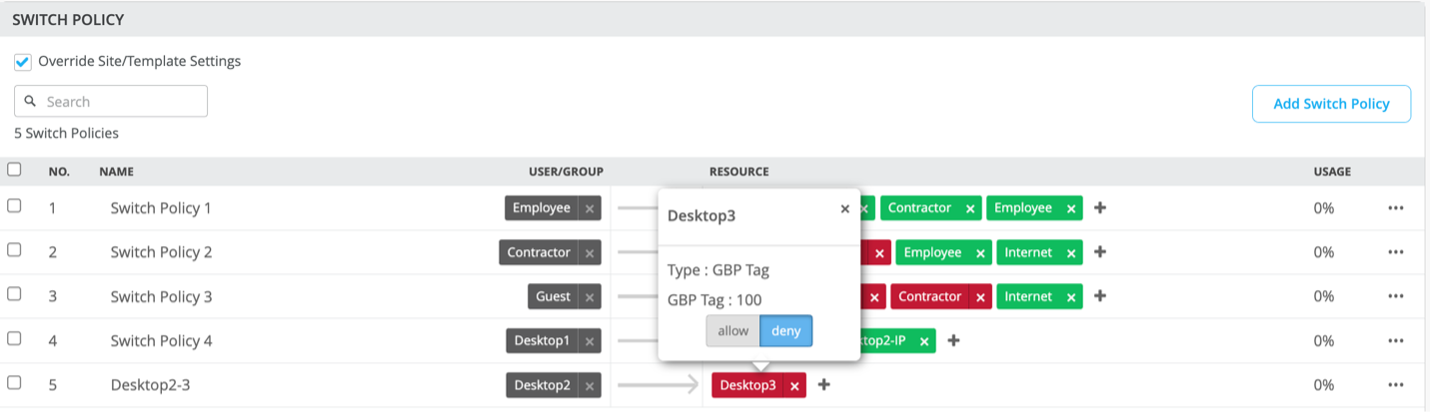The width and height of the screenshot is (1430, 415).
Task: Close the Desktop3 popup
Action: pyautogui.click(x=845, y=209)
